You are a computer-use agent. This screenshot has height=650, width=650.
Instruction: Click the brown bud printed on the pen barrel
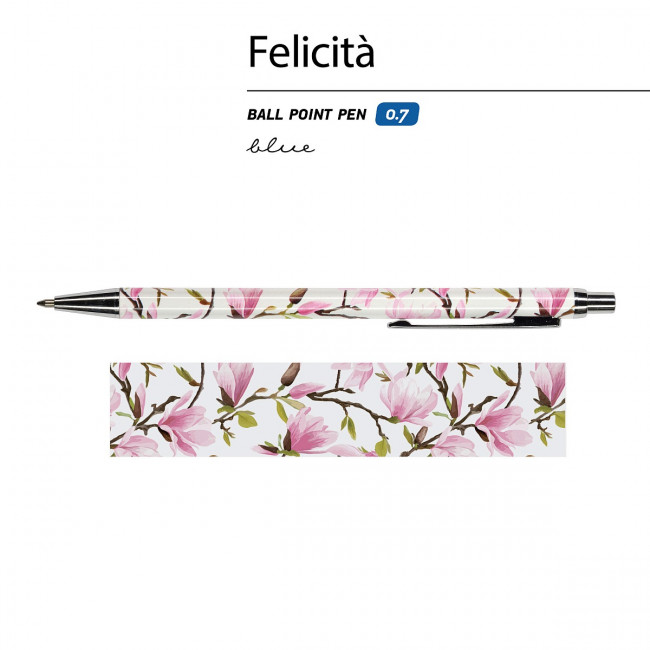click(x=298, y=296)
